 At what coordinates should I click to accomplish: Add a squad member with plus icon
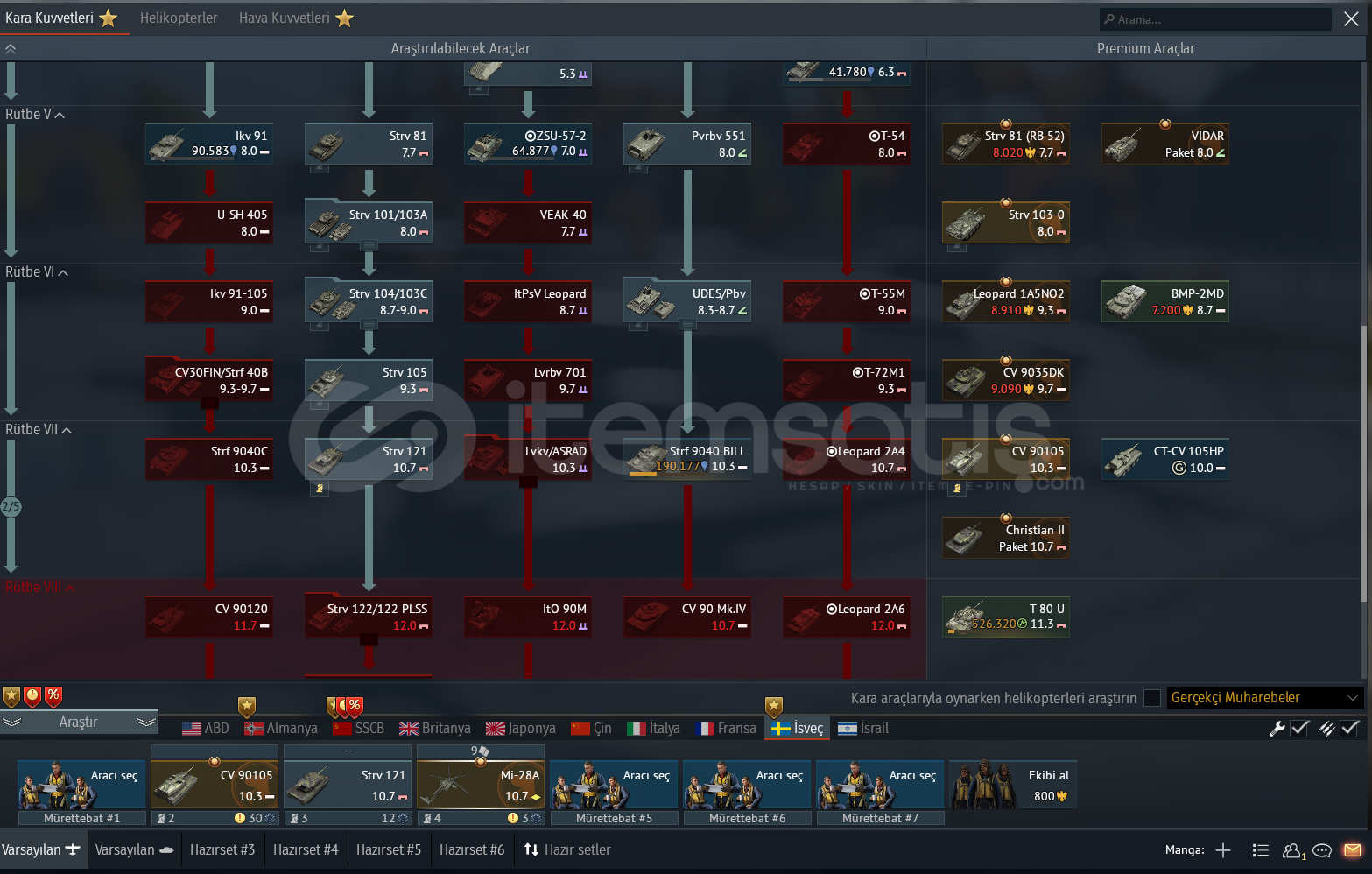[x=1223, y=849]
